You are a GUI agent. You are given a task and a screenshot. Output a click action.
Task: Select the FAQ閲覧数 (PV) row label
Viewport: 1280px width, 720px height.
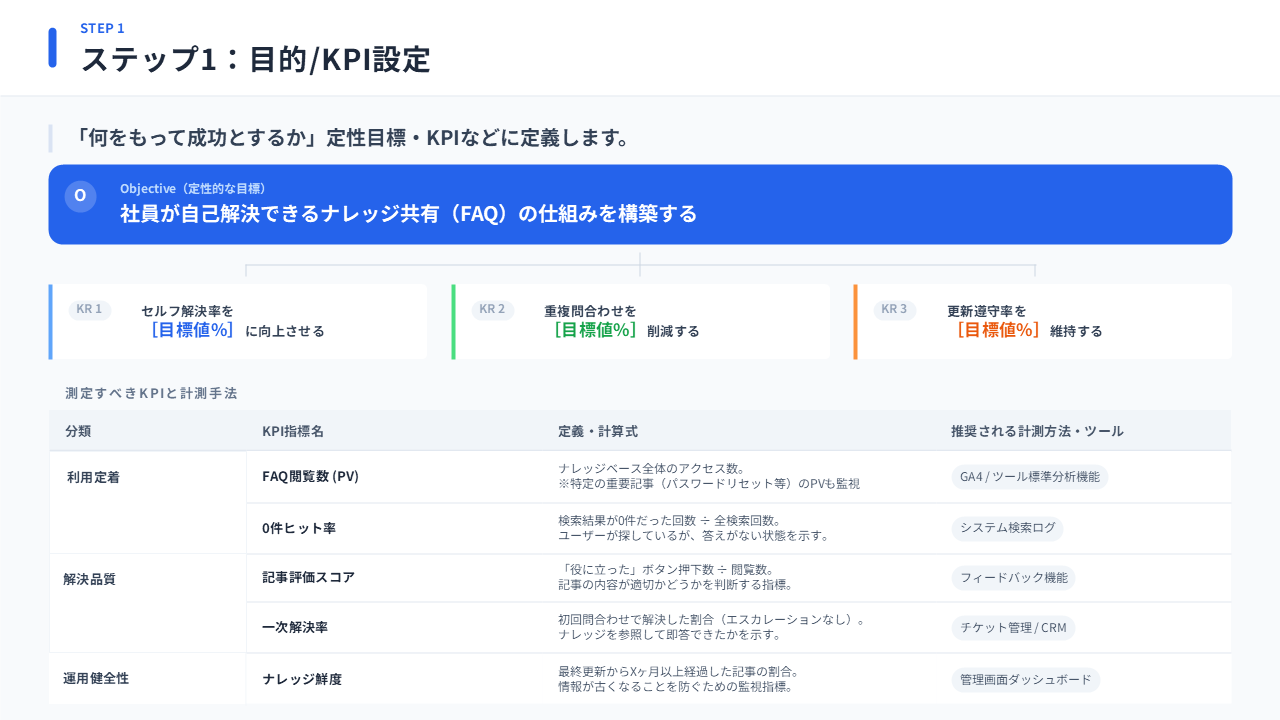[x=310, y=477]
